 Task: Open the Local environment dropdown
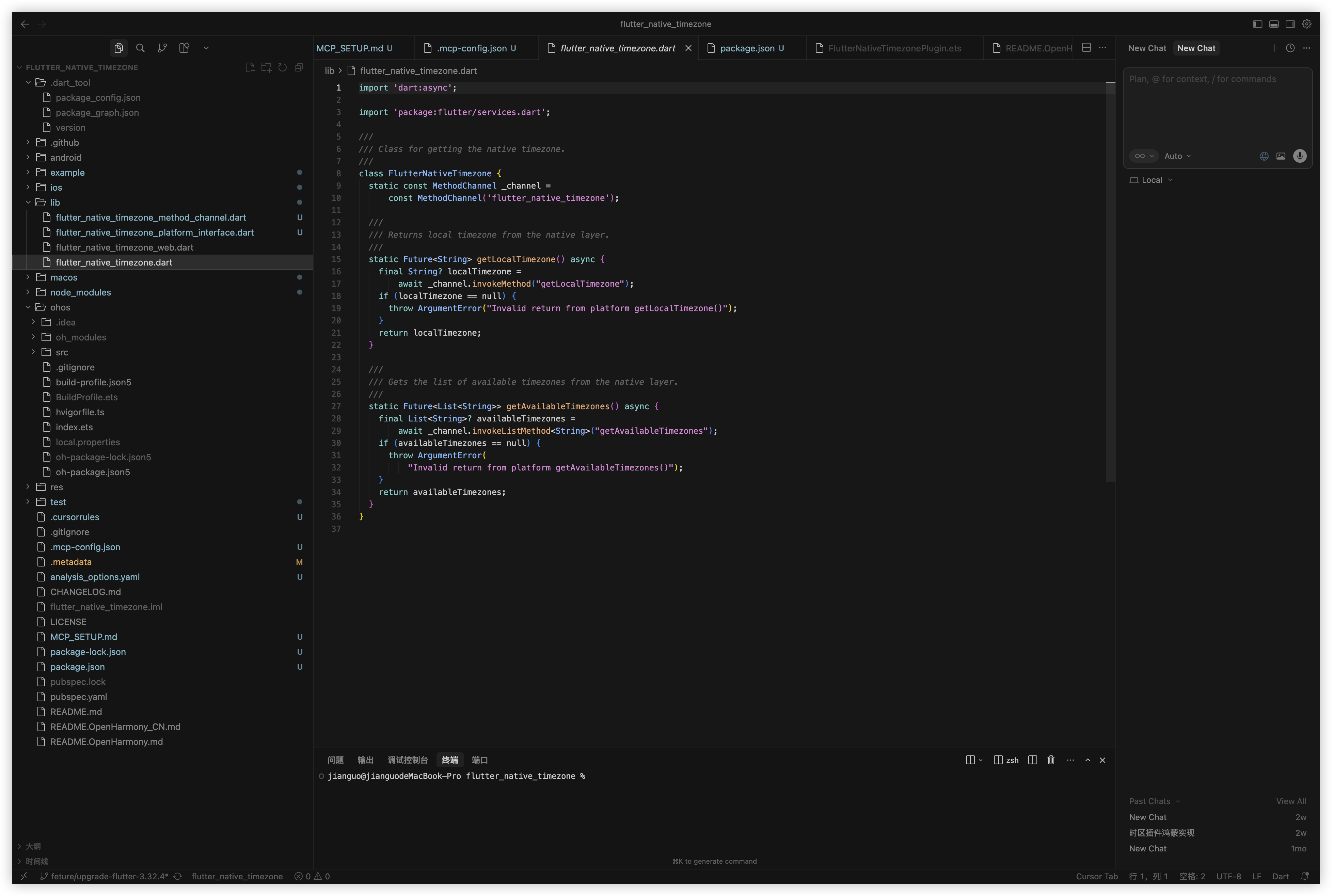[1152, 180]
